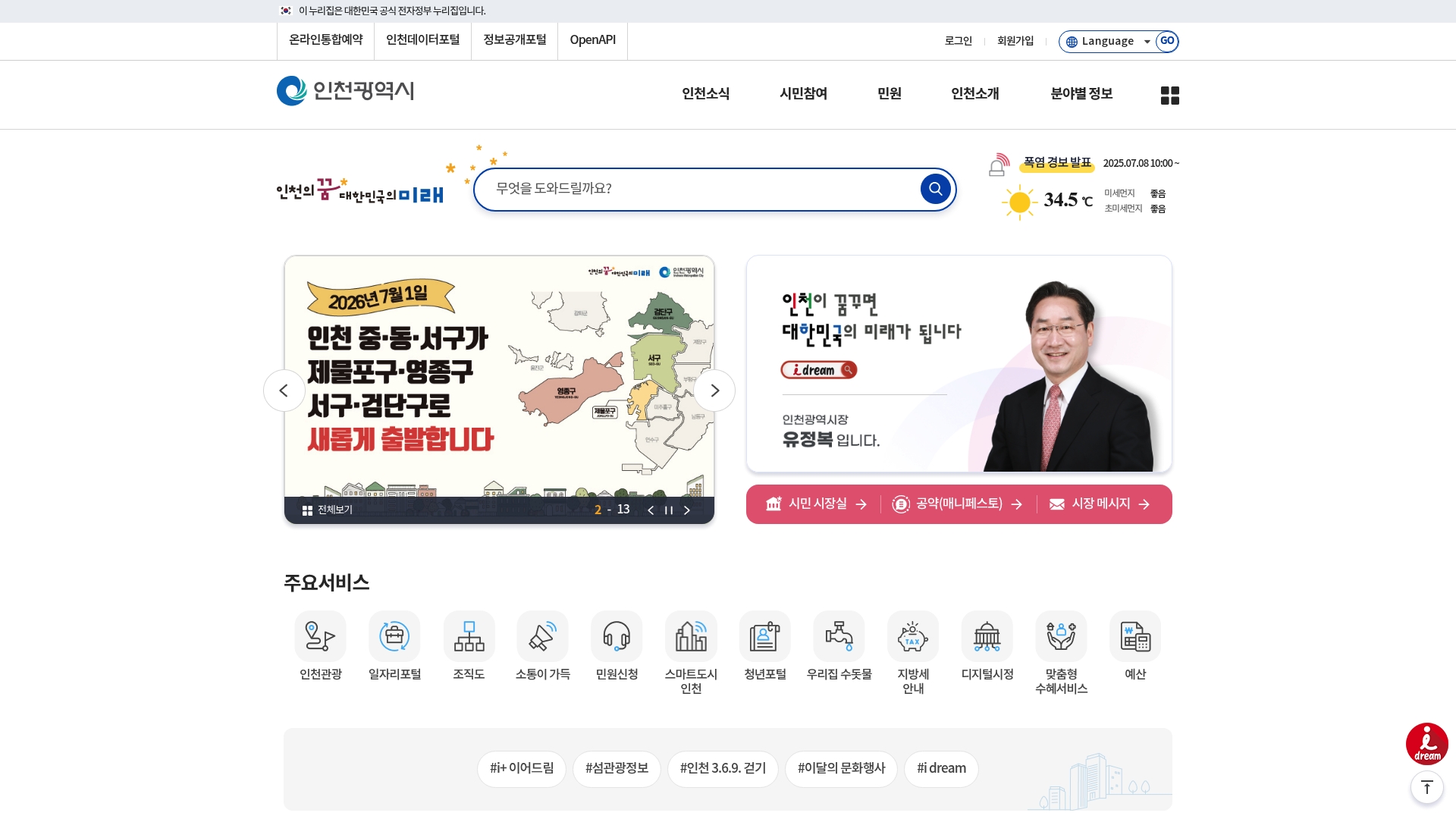Open the 소통이 가득 megaphone icon
The width and height of the screenshot is (1456, 819).
tap(542, 636)
